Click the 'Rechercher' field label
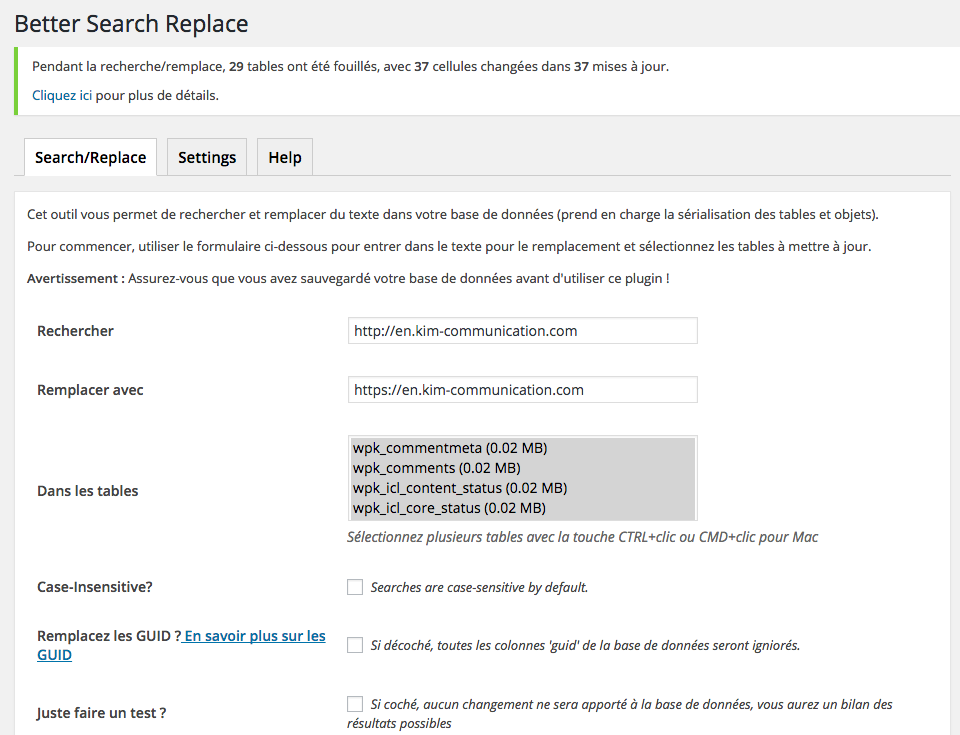 click(x=75, y=331)
